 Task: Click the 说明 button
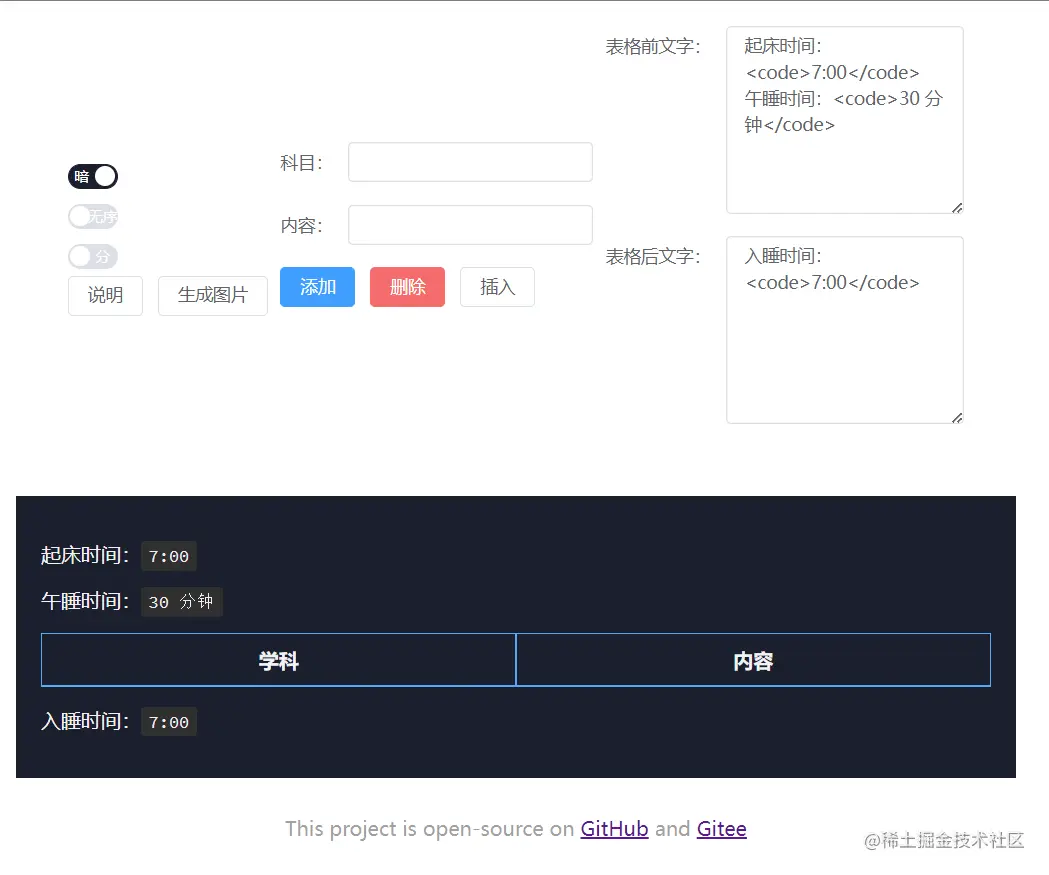pos(104,295)
